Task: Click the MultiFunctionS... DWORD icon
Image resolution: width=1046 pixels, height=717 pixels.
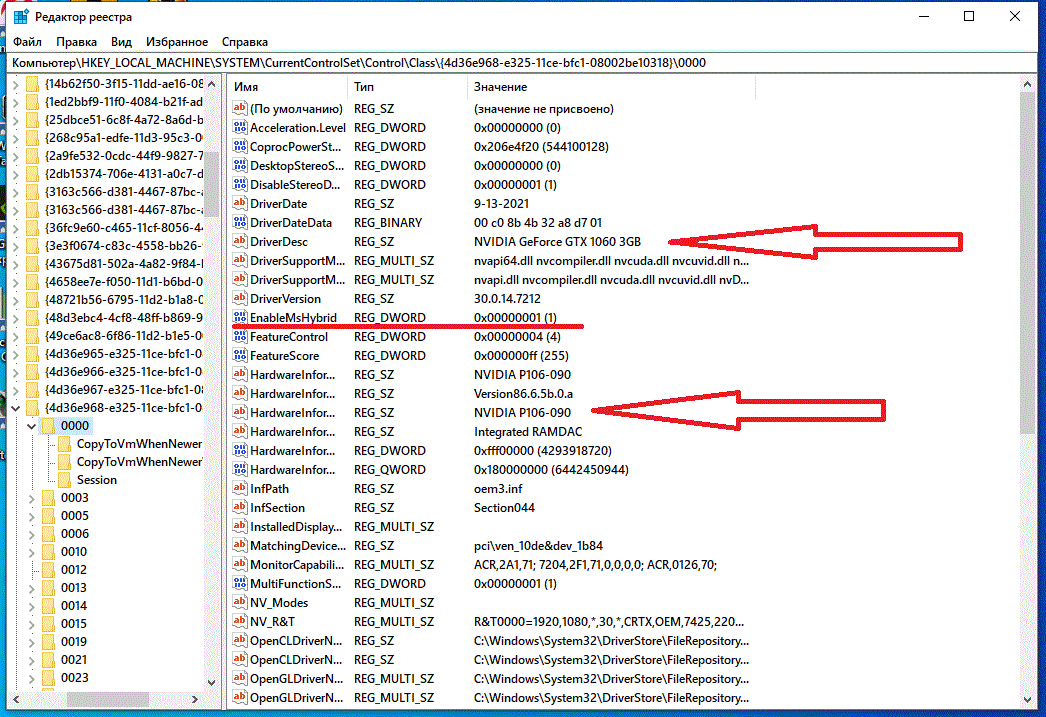Action: point(239,584)
